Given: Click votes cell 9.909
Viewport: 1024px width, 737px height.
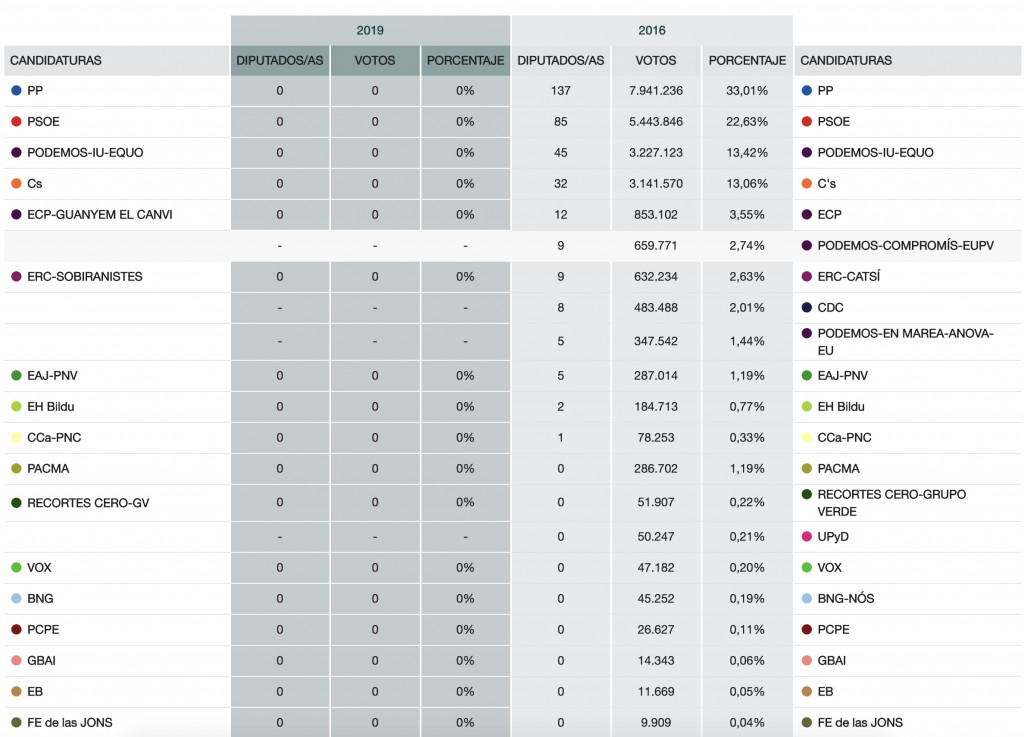Looking at the screenshot, I should click(x=656, y=722).
